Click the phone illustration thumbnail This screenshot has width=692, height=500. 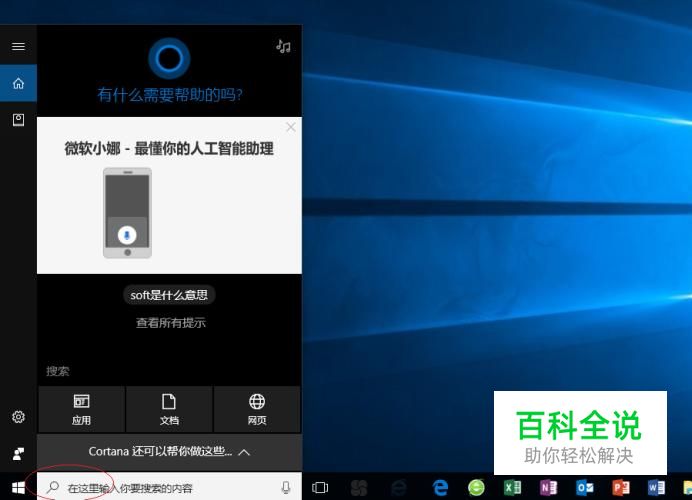(128, 213)
